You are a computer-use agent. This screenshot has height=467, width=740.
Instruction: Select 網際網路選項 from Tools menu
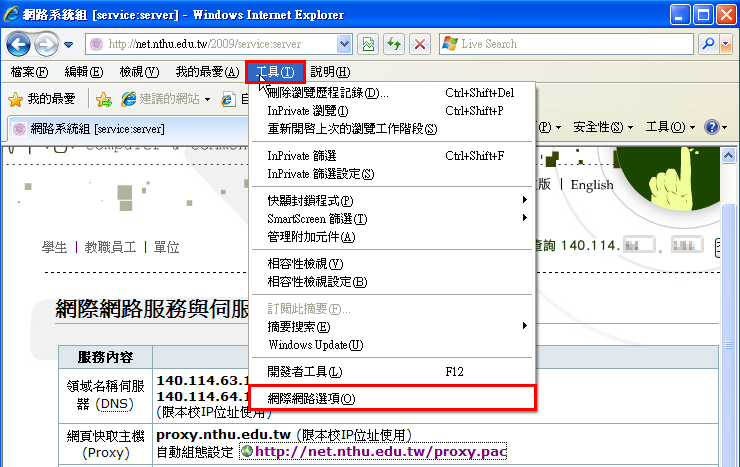click(311, 398)
